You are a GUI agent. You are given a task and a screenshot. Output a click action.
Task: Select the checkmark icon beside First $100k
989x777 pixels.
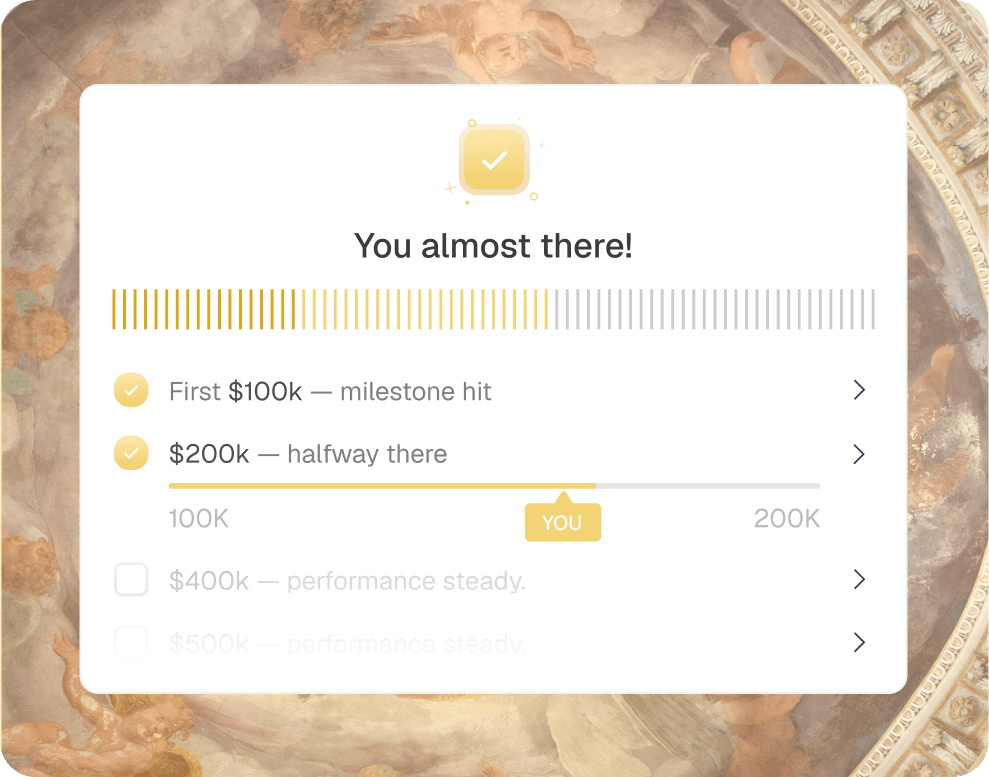click(x=130, y=390)
